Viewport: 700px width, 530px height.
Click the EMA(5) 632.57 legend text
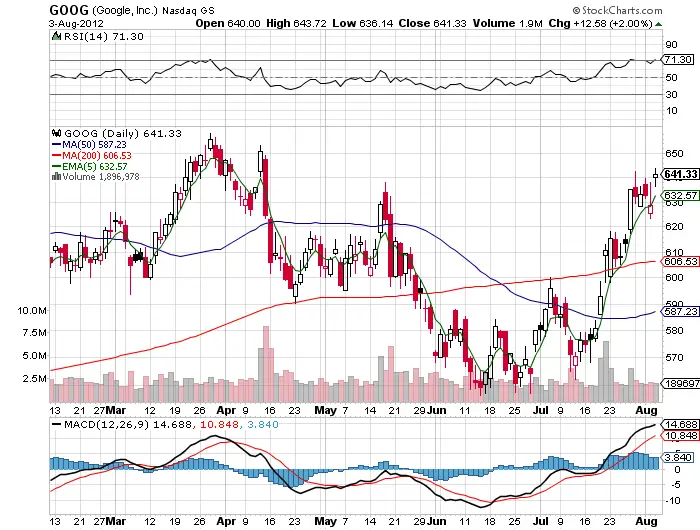(95, 166)
